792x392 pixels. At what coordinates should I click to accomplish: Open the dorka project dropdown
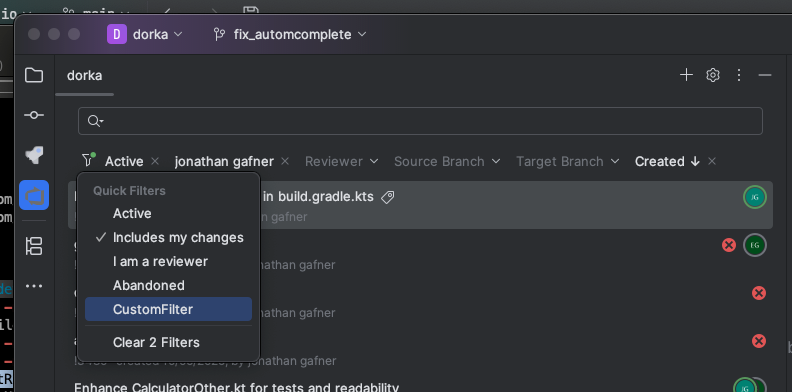(x=158, y=34)
